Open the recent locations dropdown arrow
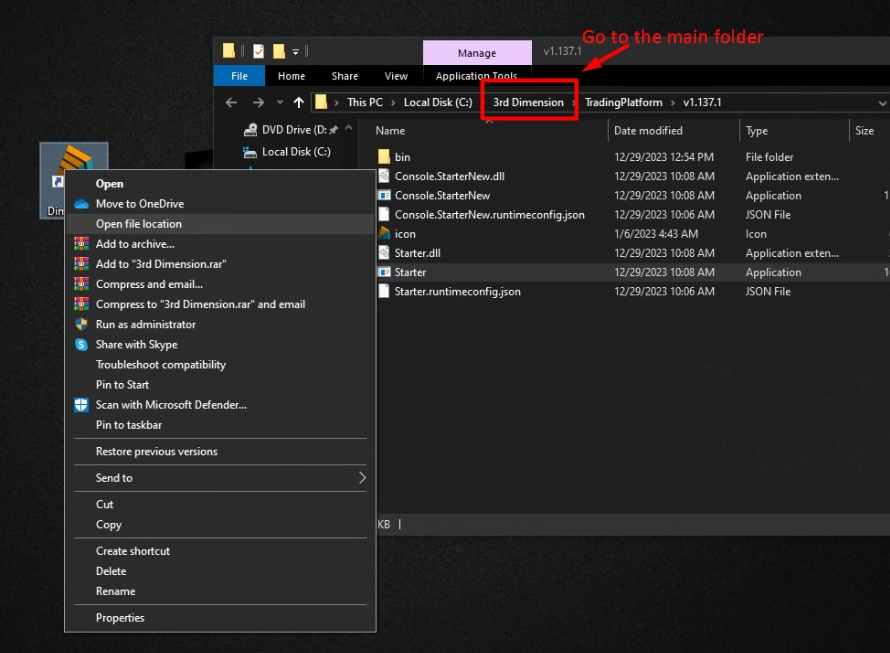Screen dimensions: 890x653 (280, 103)
